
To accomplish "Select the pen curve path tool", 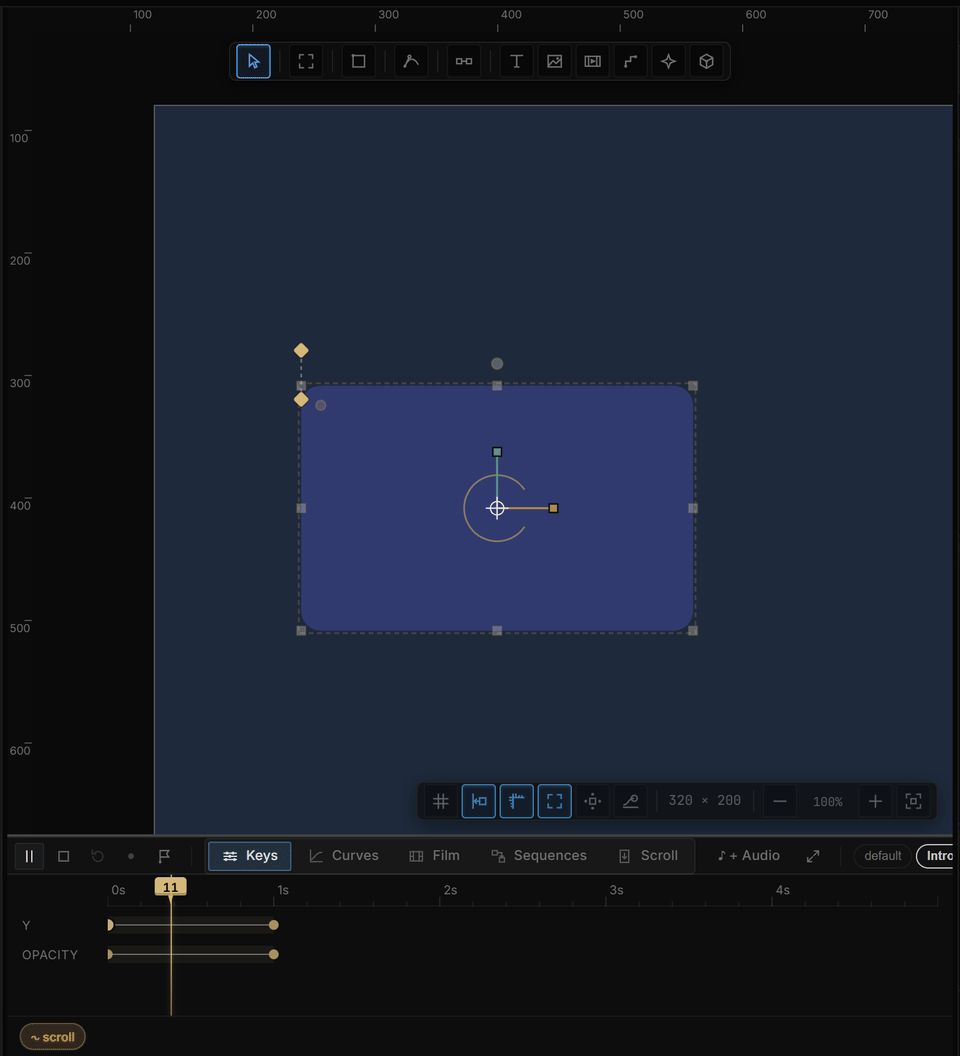I will point(411,61).
